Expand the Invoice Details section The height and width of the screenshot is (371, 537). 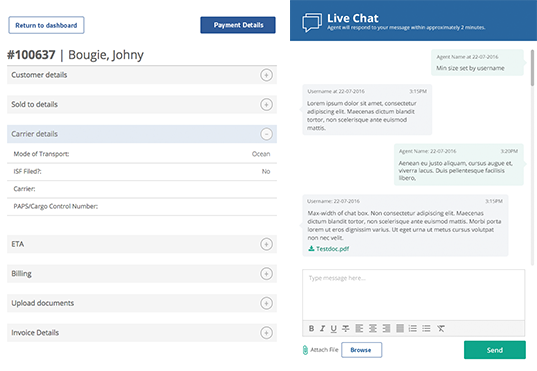point(266,333)
